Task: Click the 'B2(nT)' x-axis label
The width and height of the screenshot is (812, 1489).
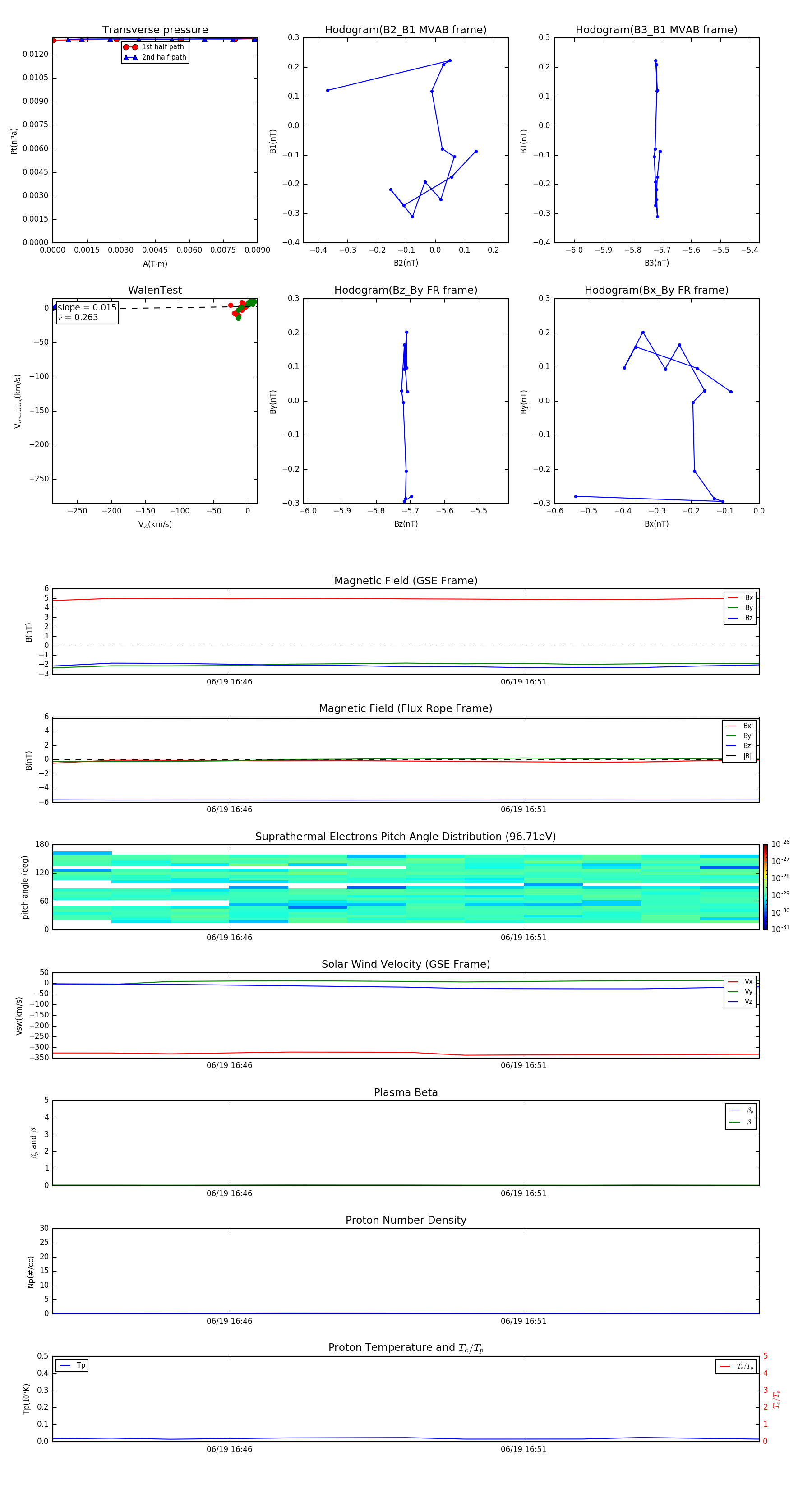Action: coord(406,263)
